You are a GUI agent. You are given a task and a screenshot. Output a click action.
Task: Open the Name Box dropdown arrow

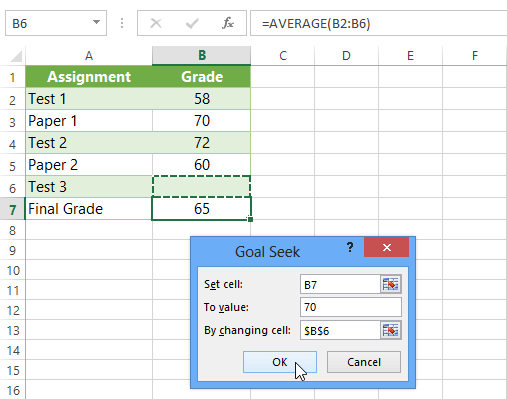pyautogui.click(x=96, y=22)
